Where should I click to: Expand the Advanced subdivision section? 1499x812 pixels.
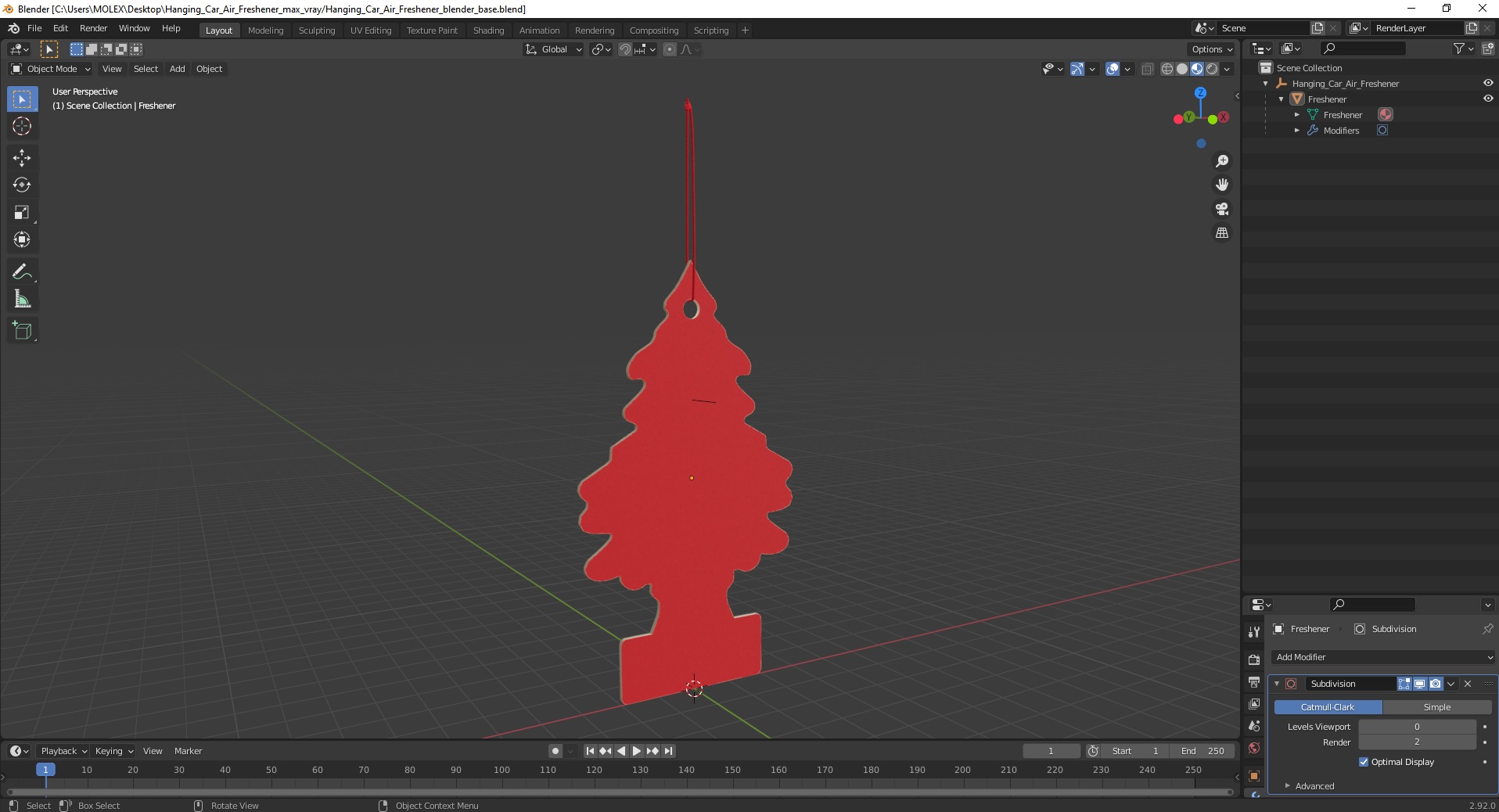click(x=1314, y=786)
